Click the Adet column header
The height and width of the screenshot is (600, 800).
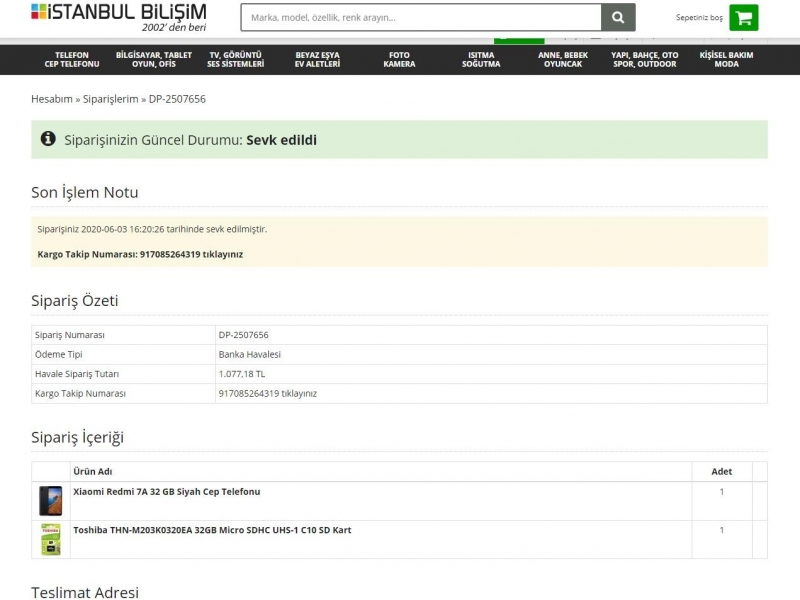coord(721,471)
